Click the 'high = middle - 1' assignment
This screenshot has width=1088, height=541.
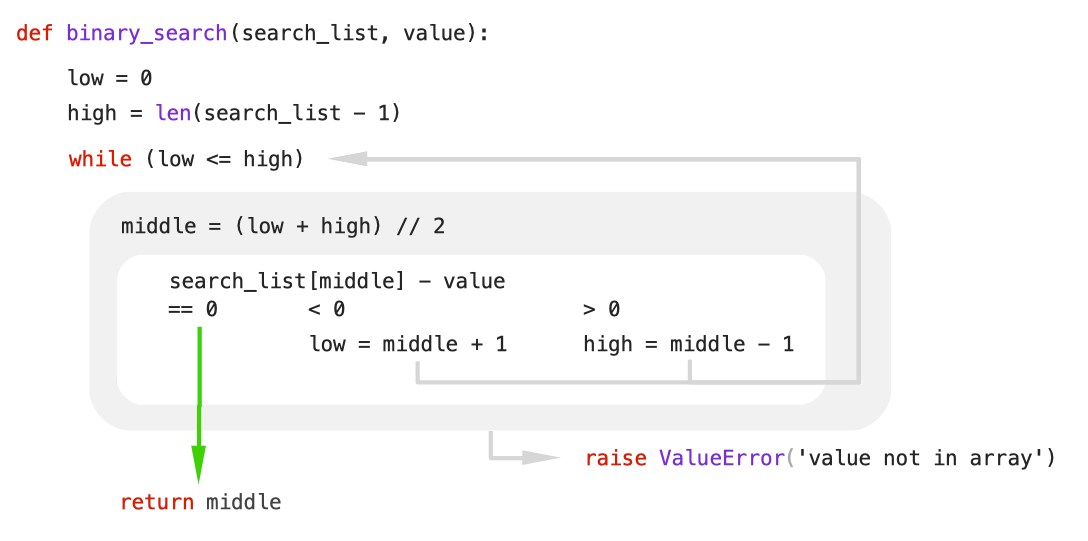pos(688,344)
